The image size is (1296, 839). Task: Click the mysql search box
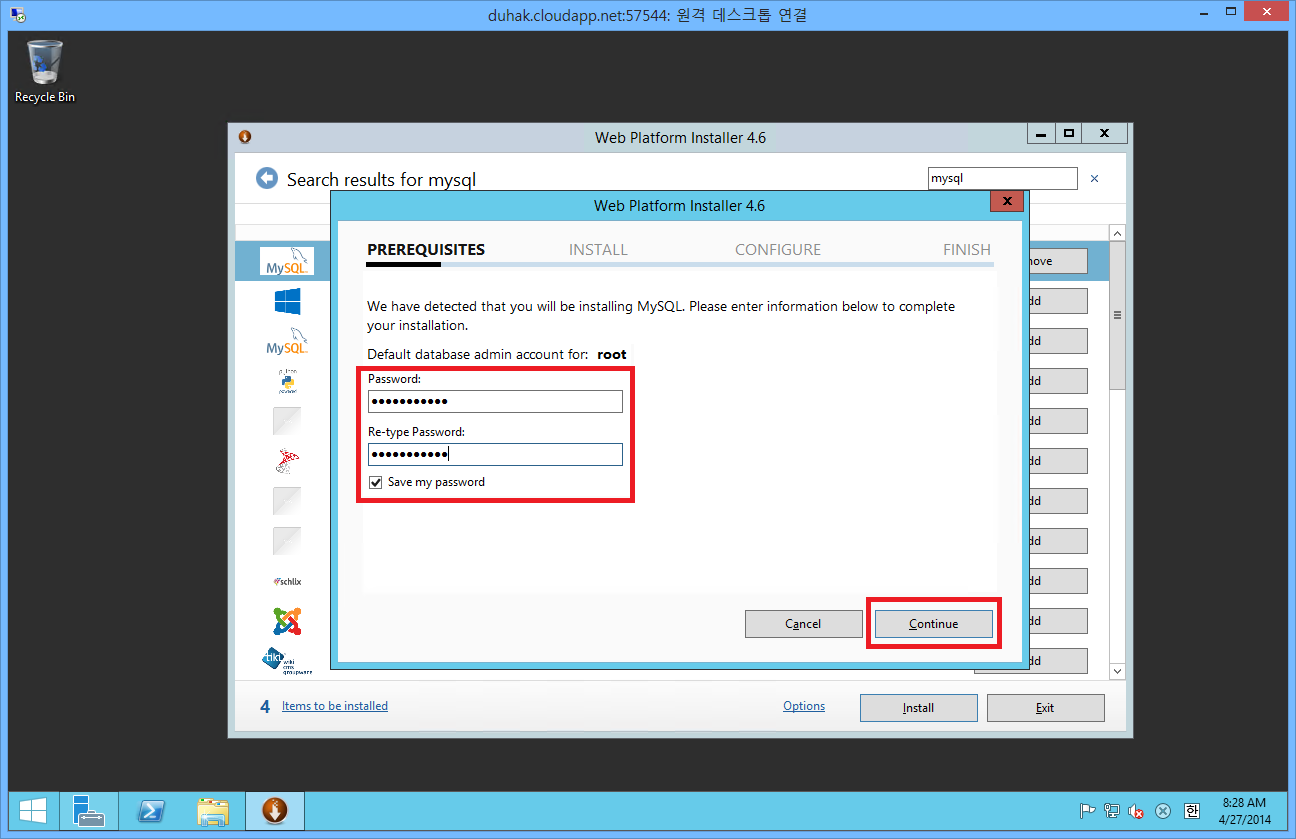tap(1002, 179)
